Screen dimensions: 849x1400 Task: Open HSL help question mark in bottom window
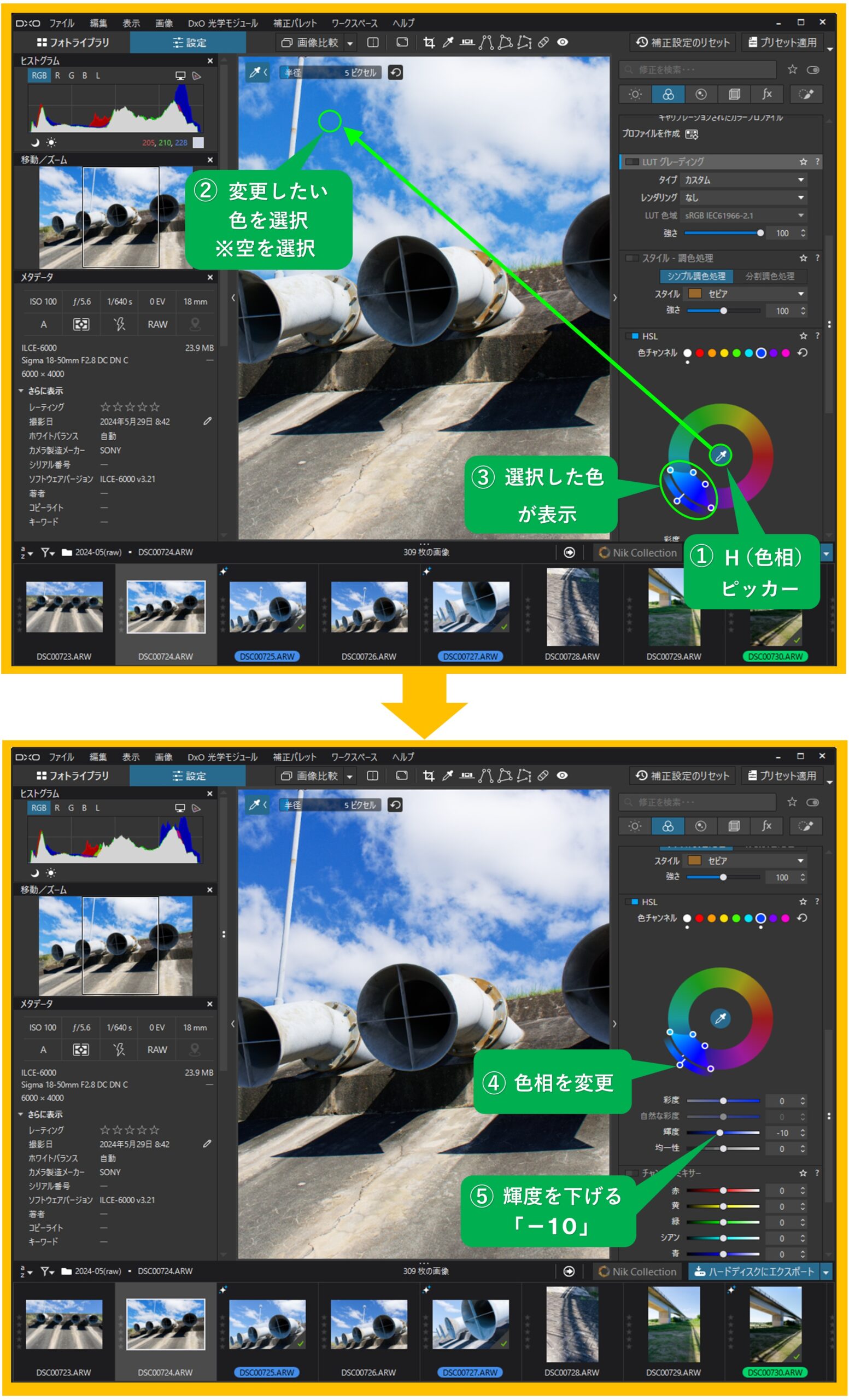pyautogui.click(x=817, y=902)
